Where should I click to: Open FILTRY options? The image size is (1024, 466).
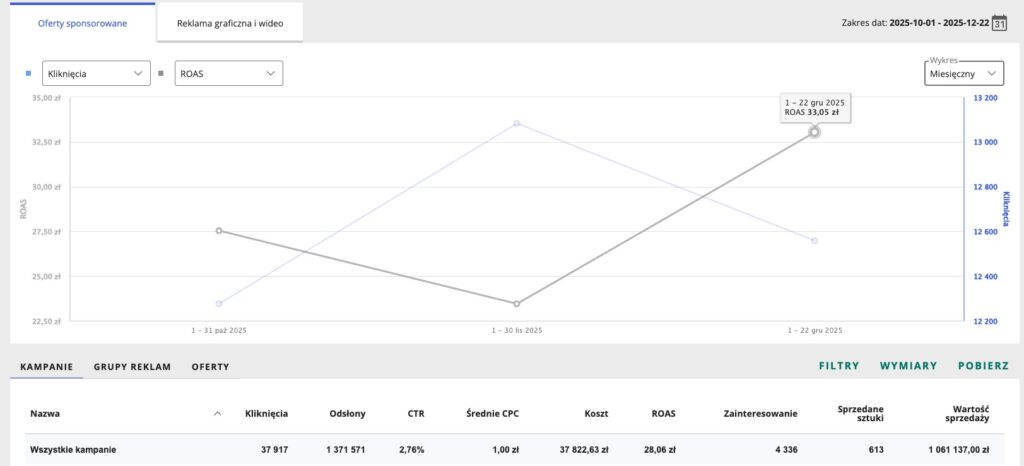(839, 366)
